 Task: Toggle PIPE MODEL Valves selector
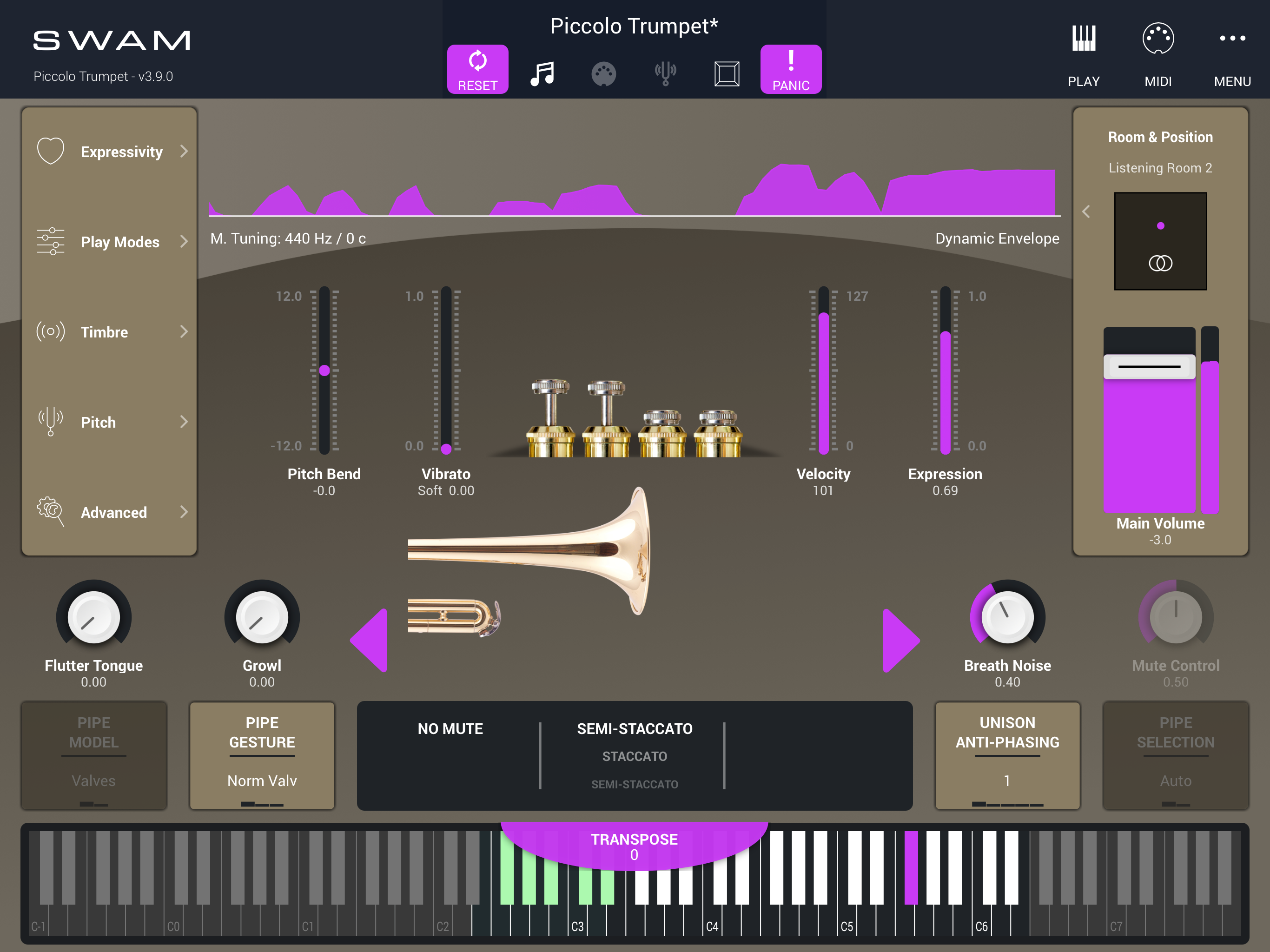click(x=93, y=755)
